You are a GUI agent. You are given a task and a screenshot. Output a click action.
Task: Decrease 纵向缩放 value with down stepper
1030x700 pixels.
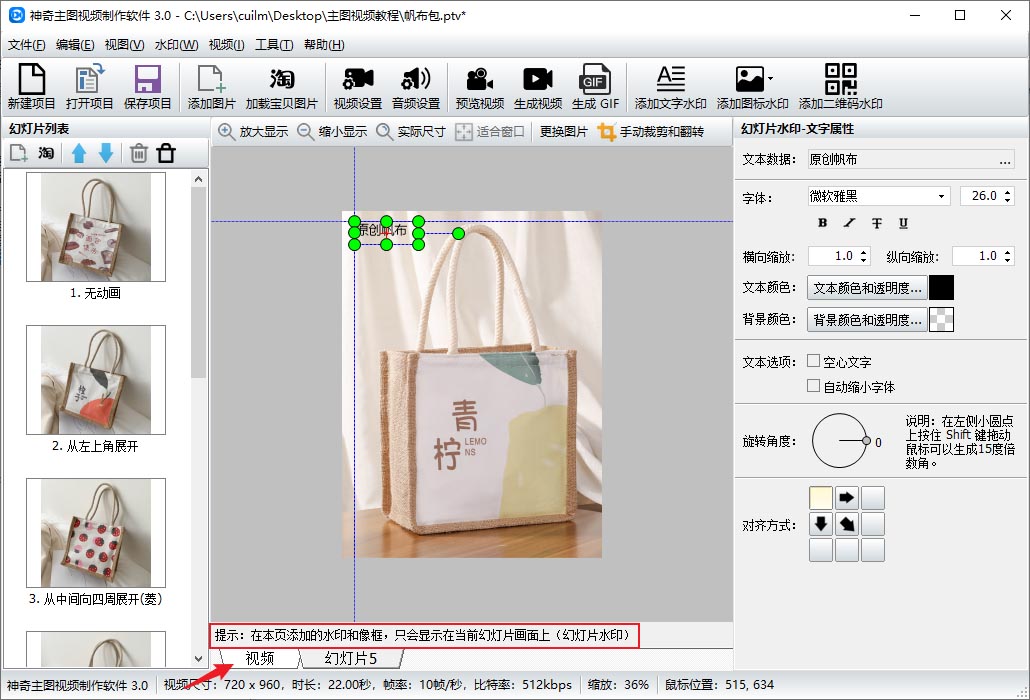[x=1008, y=259]
